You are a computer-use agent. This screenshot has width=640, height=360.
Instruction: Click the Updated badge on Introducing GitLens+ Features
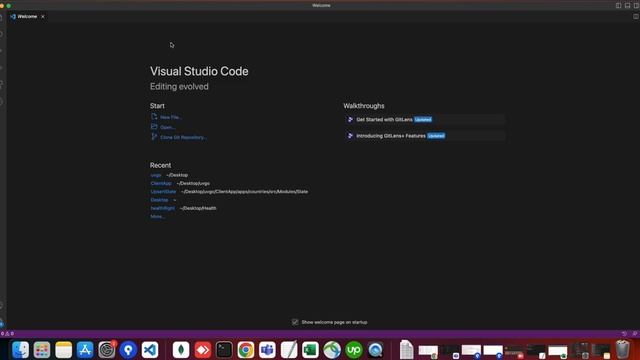coord(436,136)
